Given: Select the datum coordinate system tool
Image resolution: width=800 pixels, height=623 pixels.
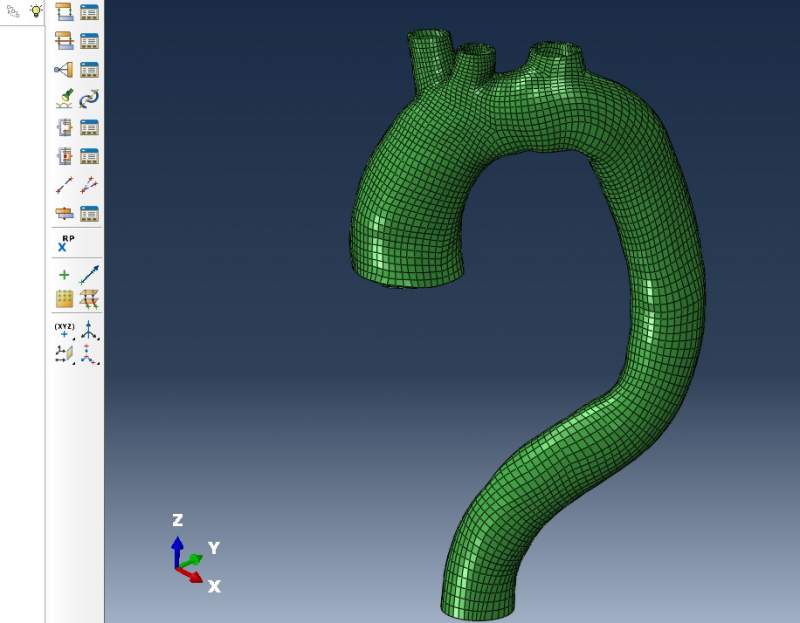Looking at the screenshot, I should pyautogui.click(x=89, y=354).
